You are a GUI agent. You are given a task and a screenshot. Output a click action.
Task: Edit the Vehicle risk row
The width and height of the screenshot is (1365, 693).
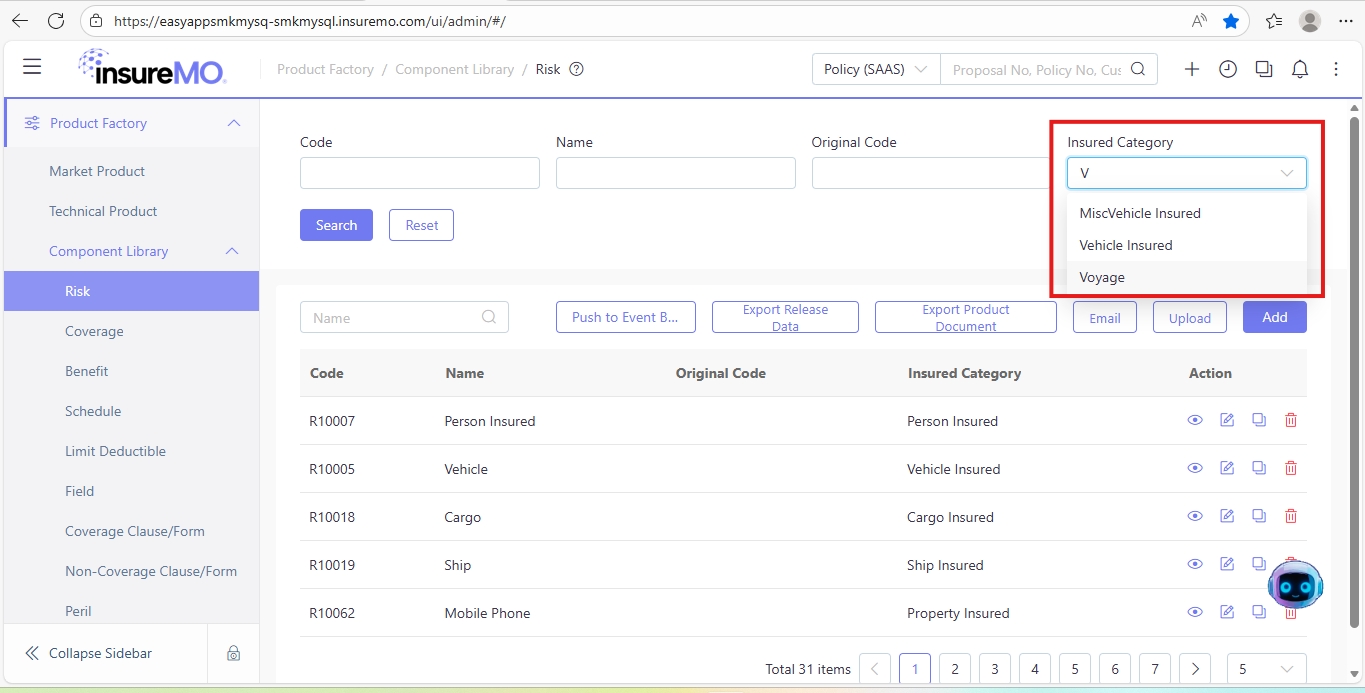(1227, 468)
